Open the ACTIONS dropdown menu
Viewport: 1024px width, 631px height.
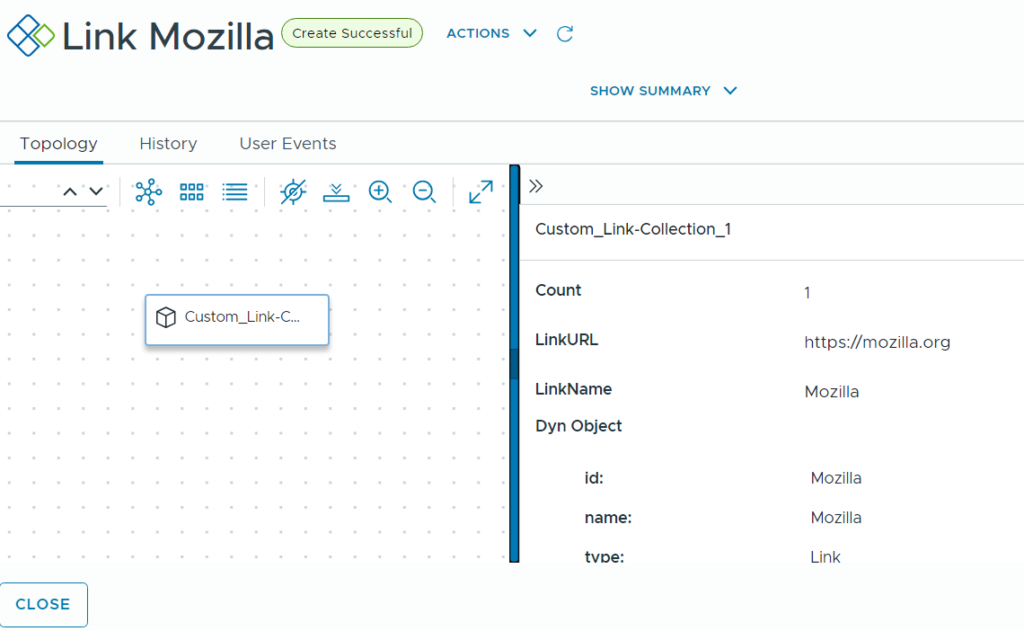click(491, 34)
